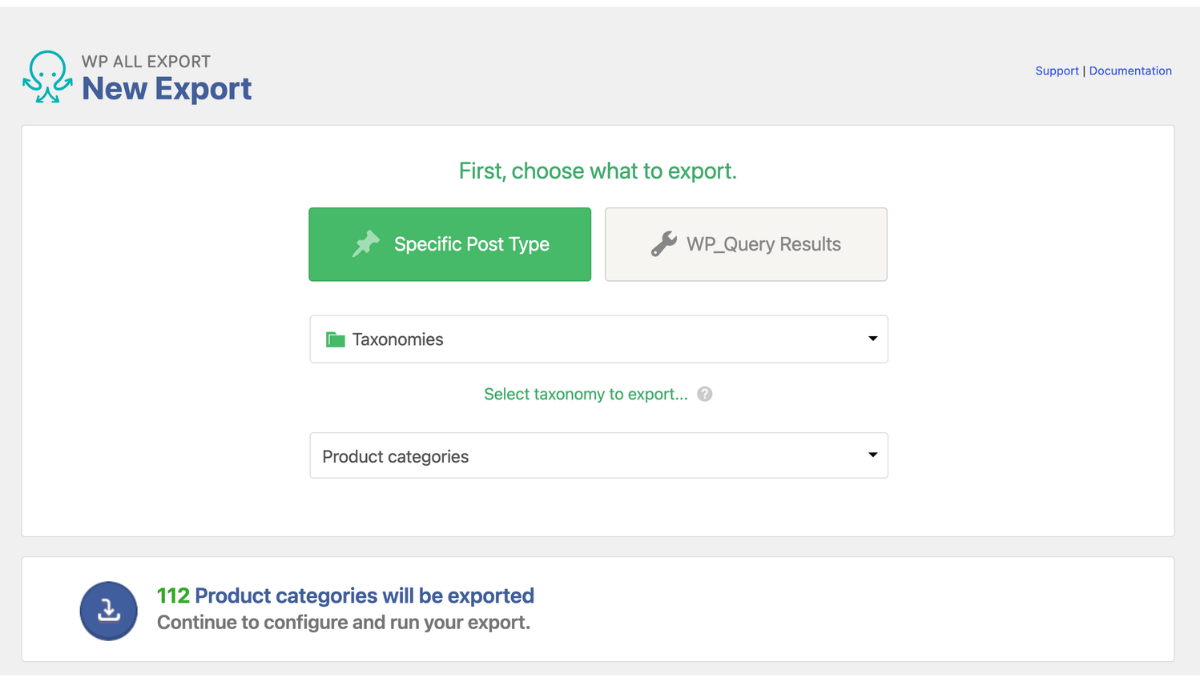Click the arrow on Product categories selector
This screenshot has width=1200, height=680.
click(x=872, y=456)
